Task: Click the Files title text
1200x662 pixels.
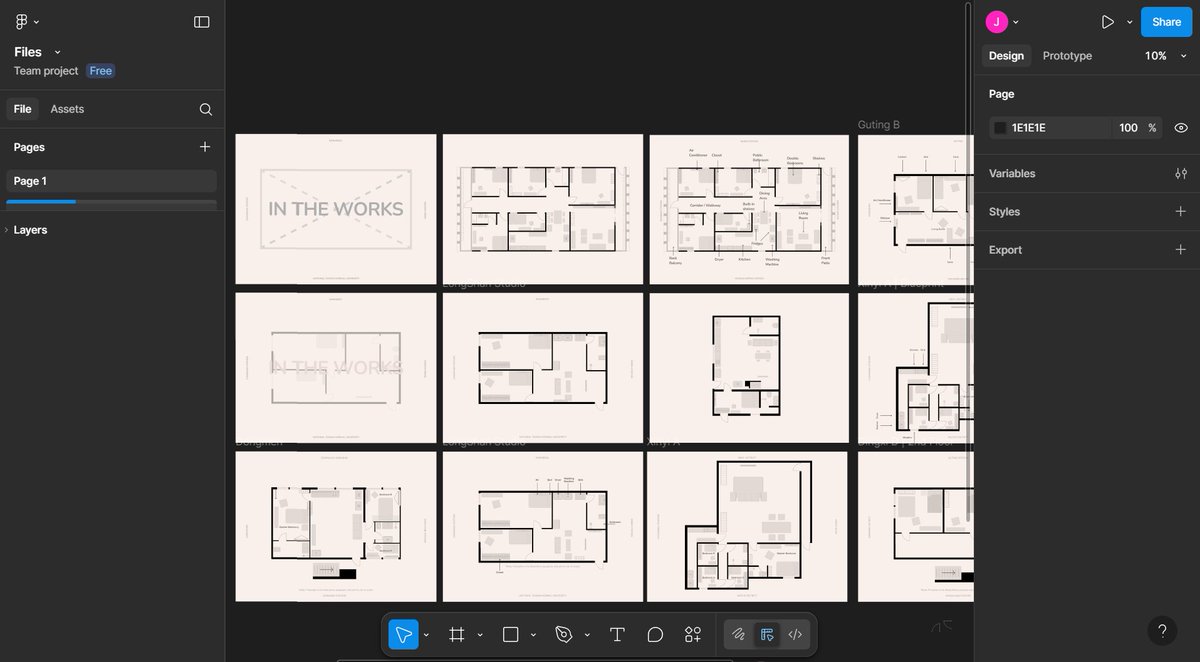Action: pos(28,52)
